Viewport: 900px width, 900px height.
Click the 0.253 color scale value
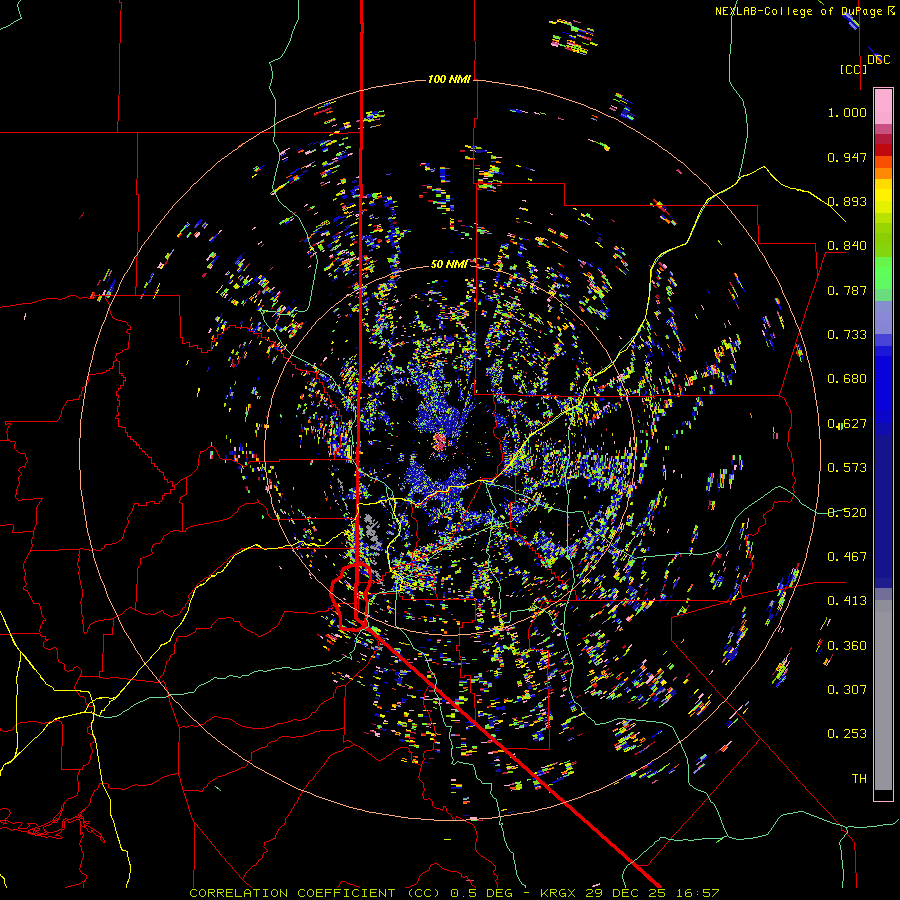tap(847, 734)
